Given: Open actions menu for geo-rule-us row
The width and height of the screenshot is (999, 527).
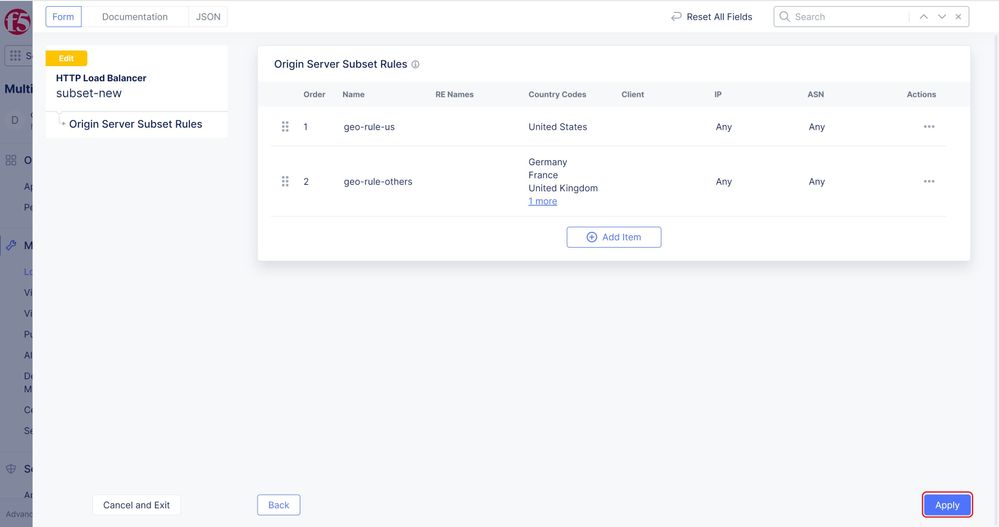Looking at the screenshot, I should pos(929,127).
